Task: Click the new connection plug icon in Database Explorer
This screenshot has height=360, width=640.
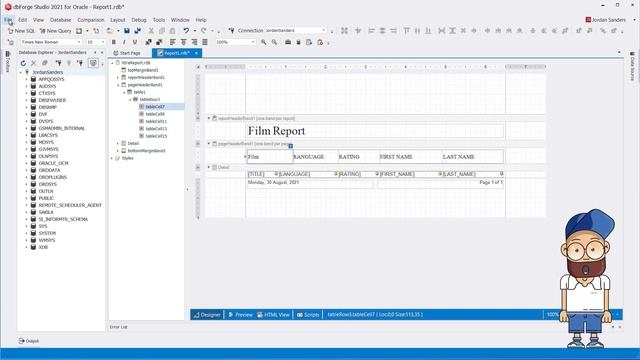Action: (58, 63)
